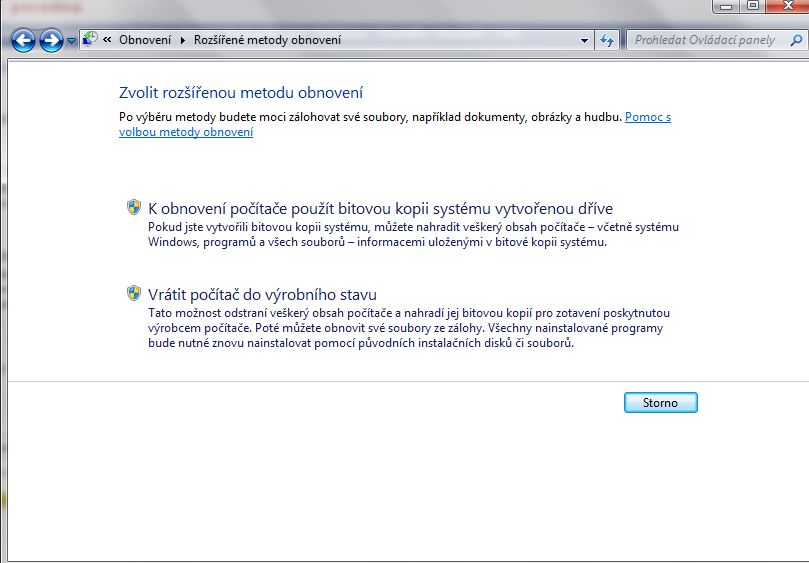Screen dimensions: 809x563
Task: Click the magnifier search icon
Action: point(797,40)
